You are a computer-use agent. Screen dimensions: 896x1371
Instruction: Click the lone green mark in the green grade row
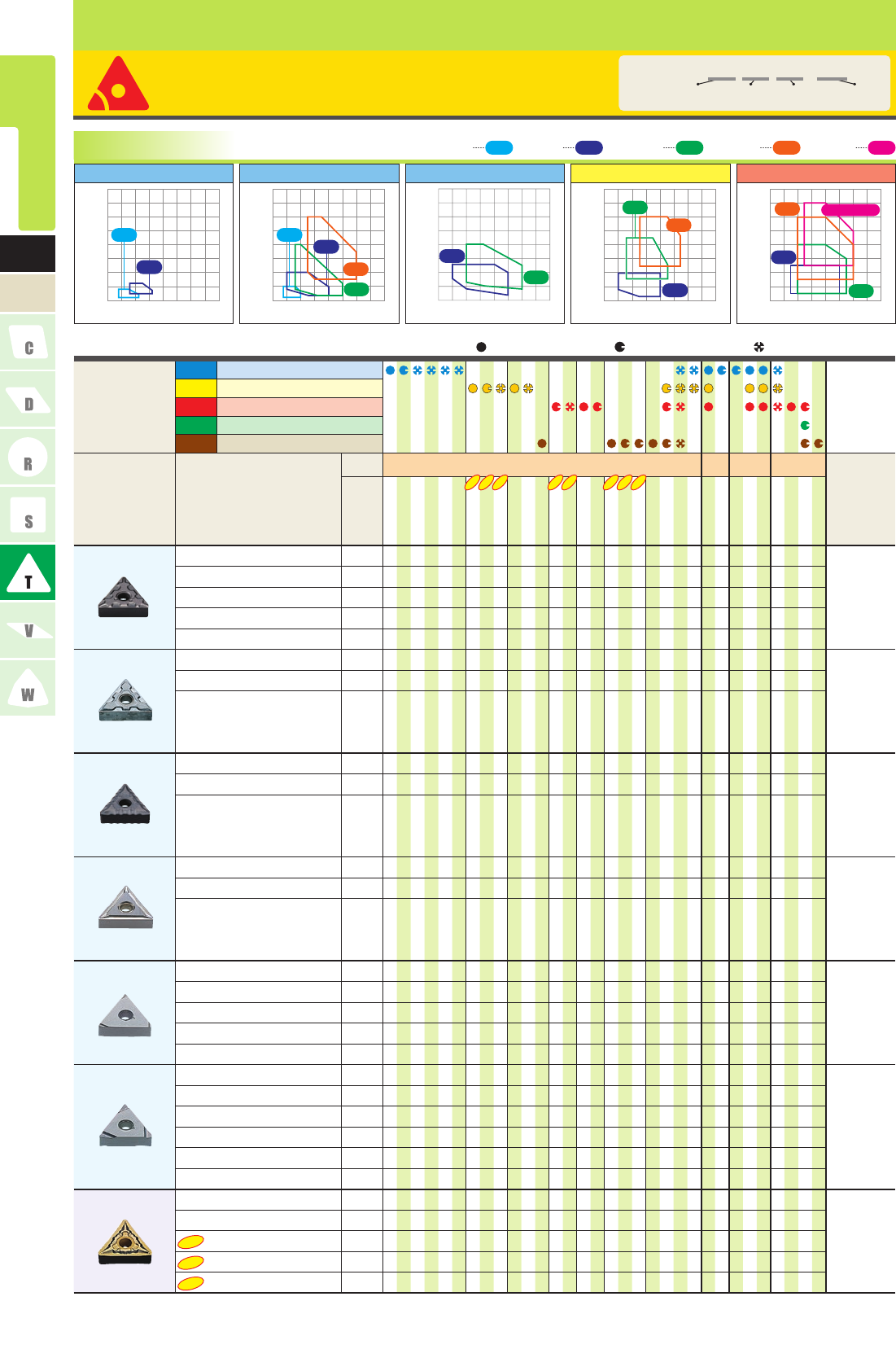tap(805, 425)
